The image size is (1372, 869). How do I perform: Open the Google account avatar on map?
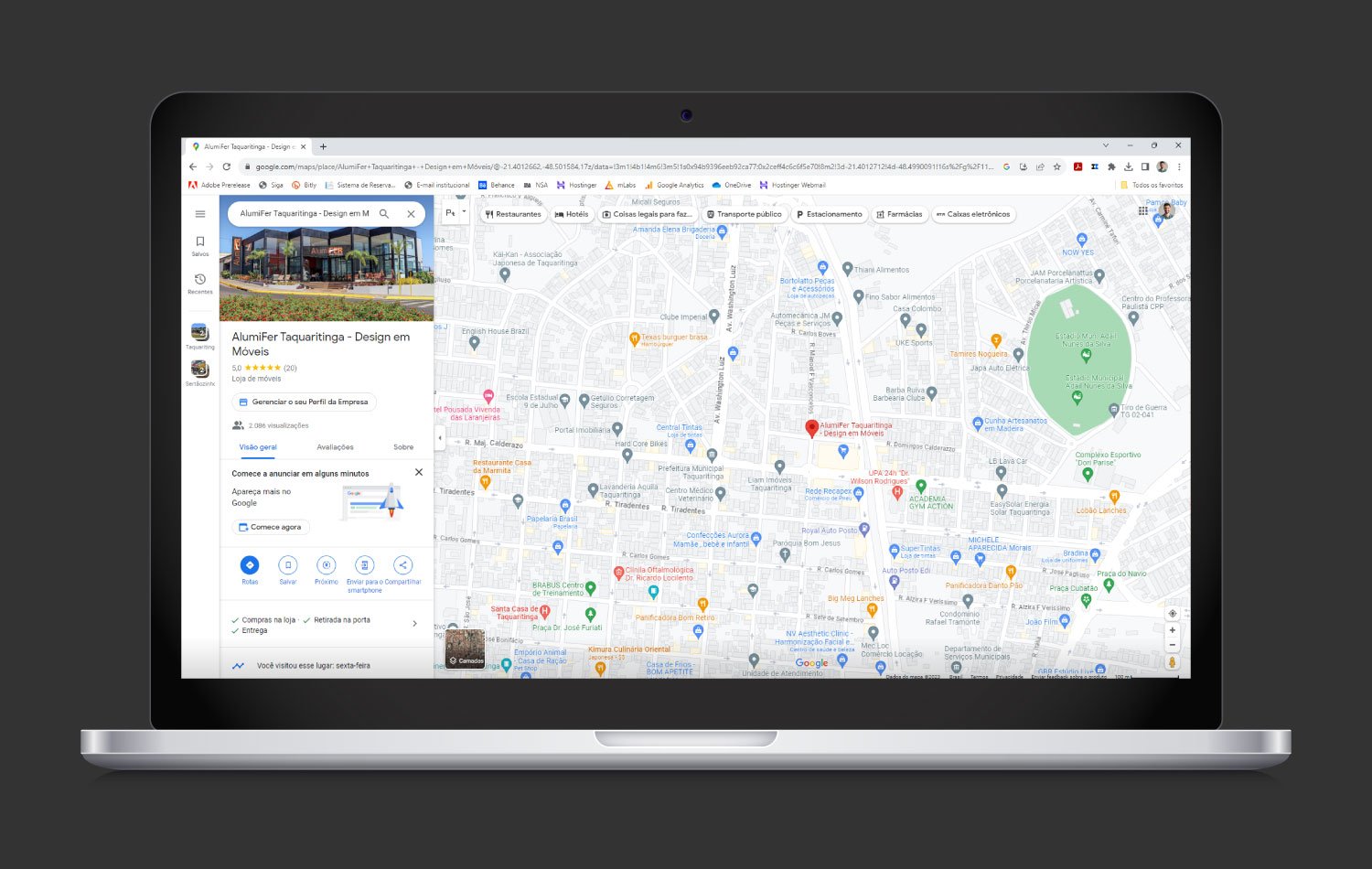[x=1166, y=210]
